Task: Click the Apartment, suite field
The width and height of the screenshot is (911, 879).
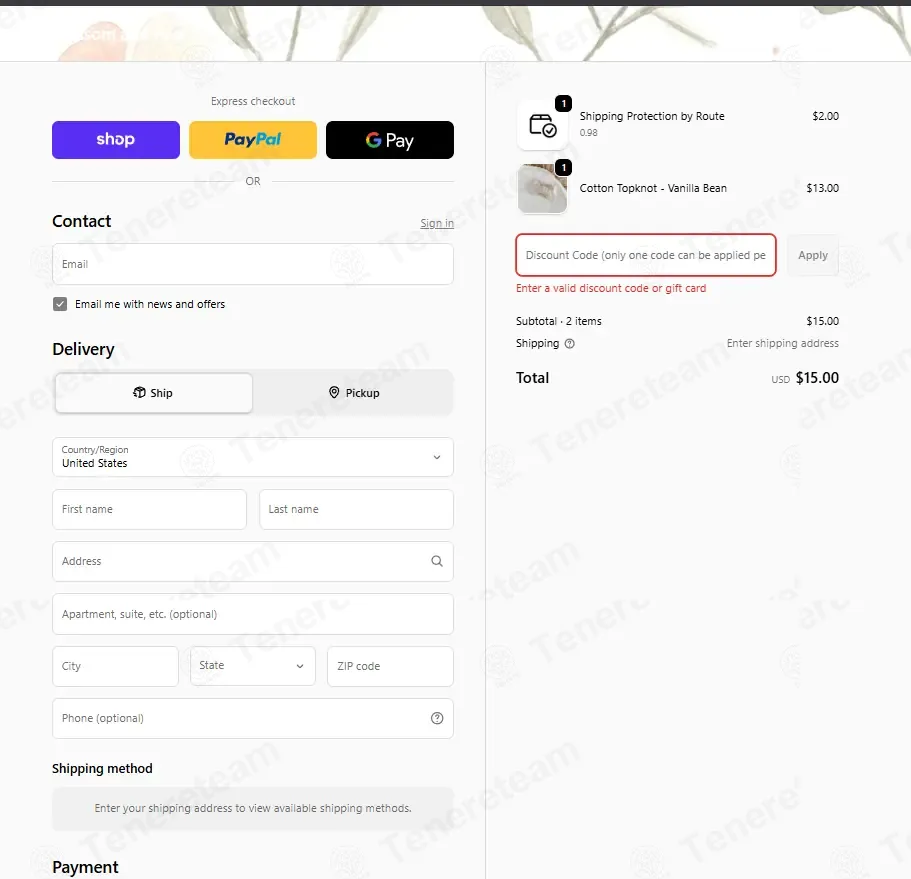Action: [x=253, y=614]
